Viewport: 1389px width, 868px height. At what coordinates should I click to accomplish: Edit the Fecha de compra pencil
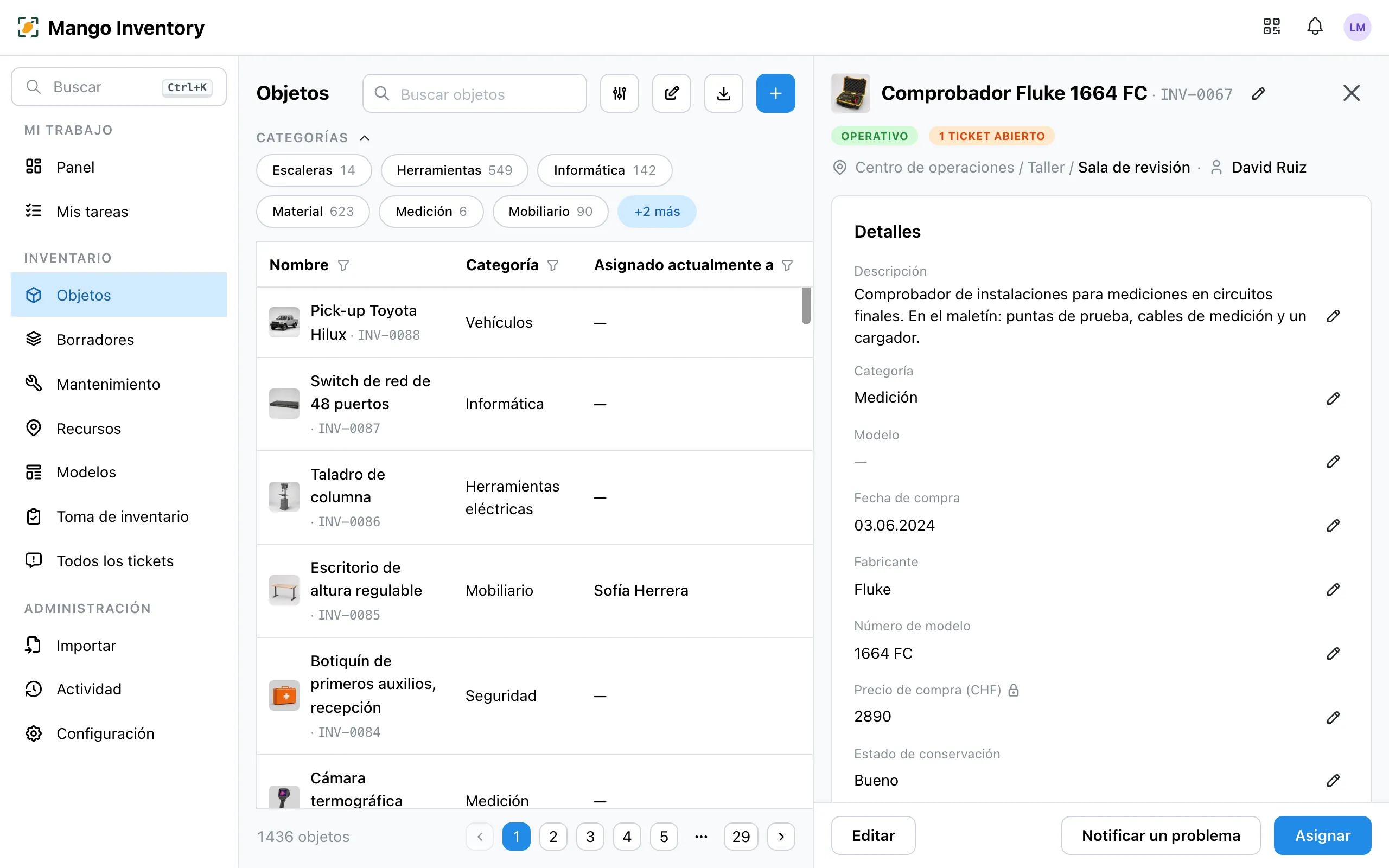coord(1333,525)
